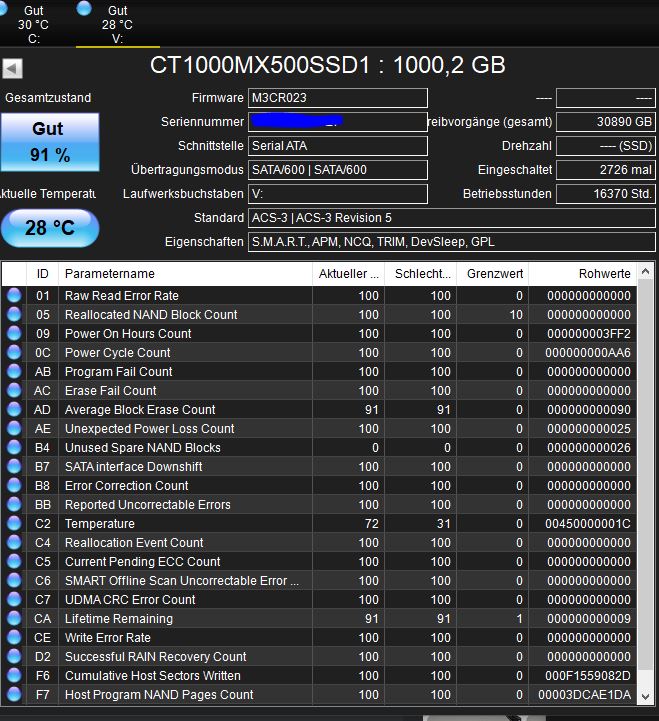Select the V: drive tab
This screenshot has width=659, height=721.
click(x=117, y=23)
